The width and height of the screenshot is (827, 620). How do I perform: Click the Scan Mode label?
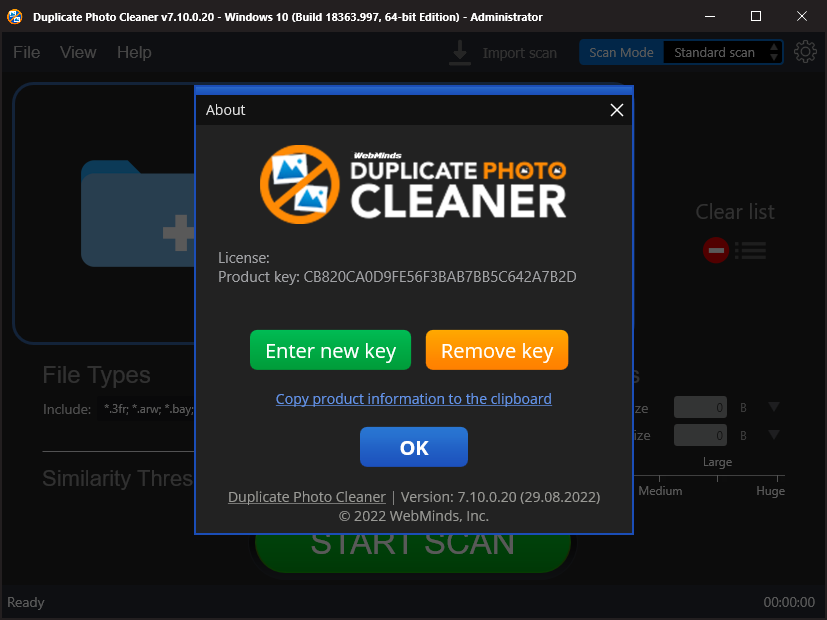point(621,52)
